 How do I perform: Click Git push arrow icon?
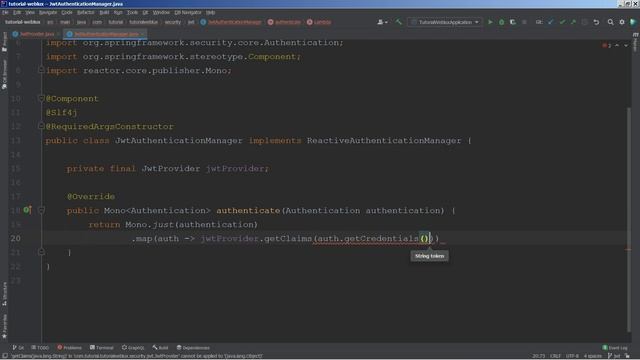coord(573,22)
